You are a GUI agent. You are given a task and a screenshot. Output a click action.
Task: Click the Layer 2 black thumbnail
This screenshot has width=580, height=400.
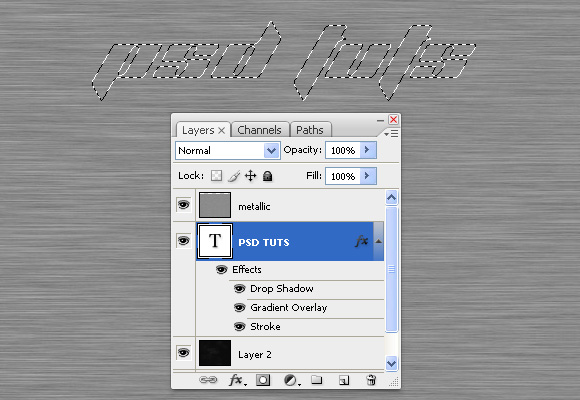coord(215,353)
